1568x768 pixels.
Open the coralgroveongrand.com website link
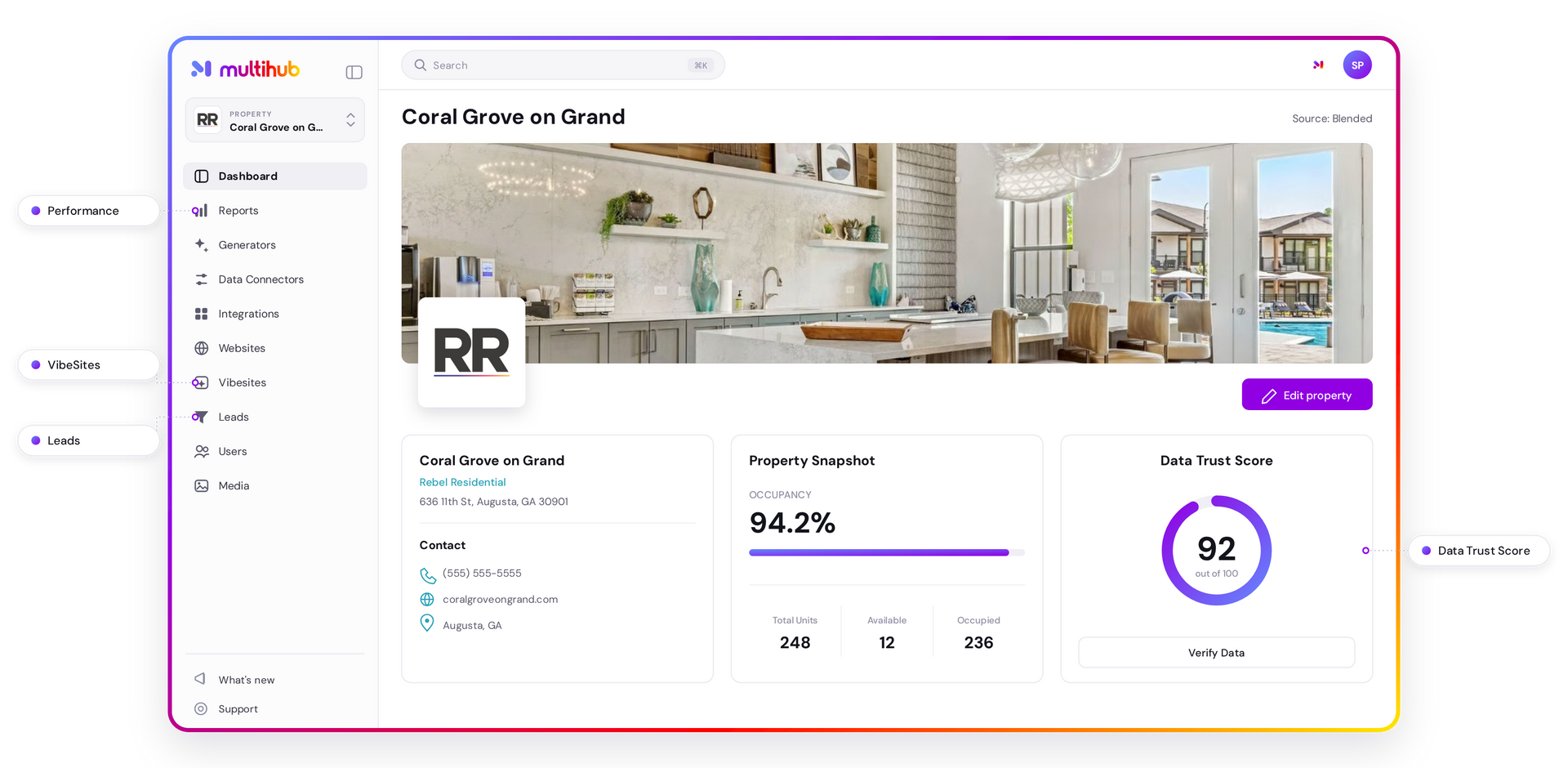[500, 599]
